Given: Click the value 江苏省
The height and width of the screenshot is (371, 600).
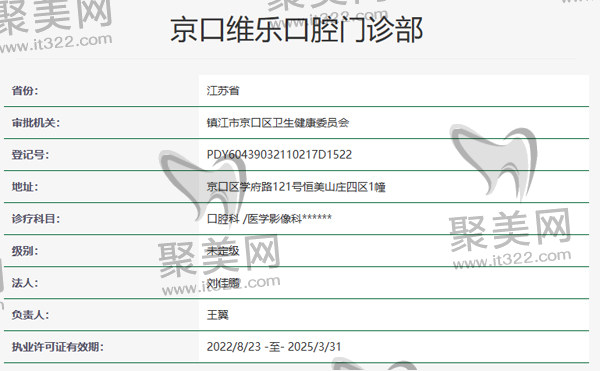Looking at the screenshot, I should click(223, 91).
